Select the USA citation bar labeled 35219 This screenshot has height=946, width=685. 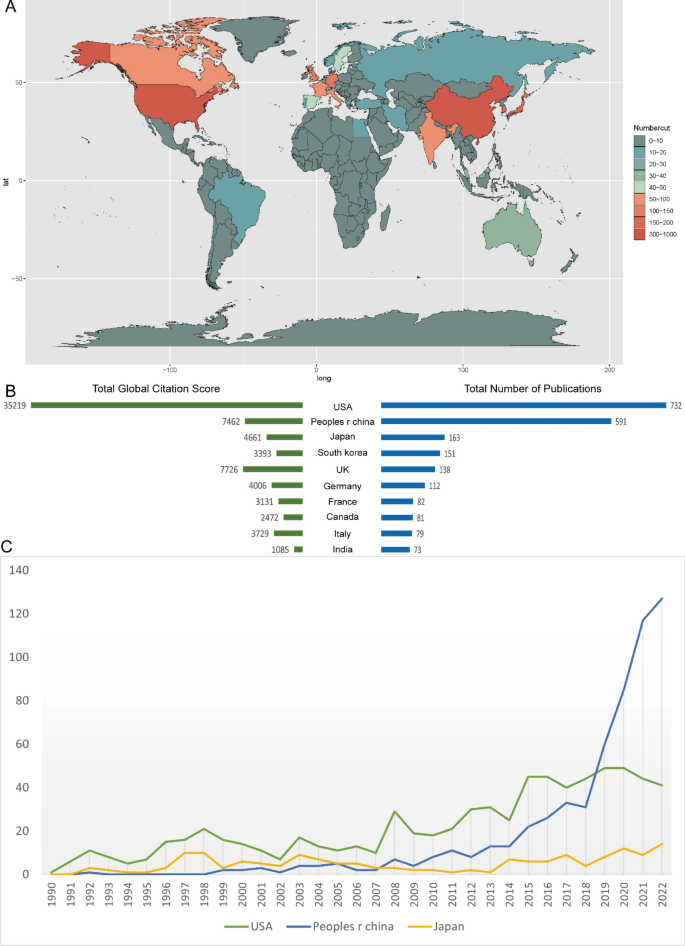[x=167, y=405]
